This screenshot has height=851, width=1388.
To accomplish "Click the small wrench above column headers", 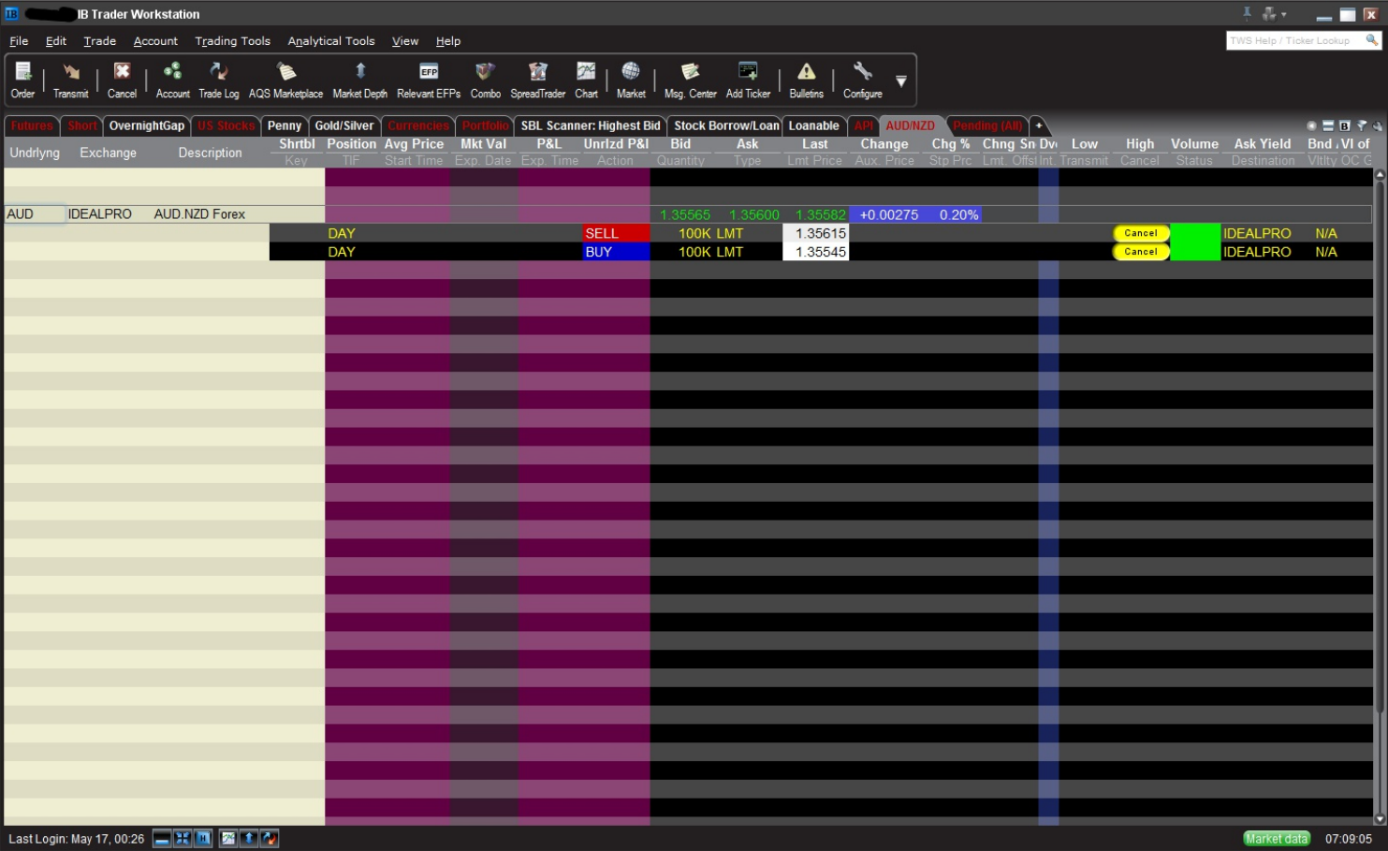I will [x=1376, y=126].
